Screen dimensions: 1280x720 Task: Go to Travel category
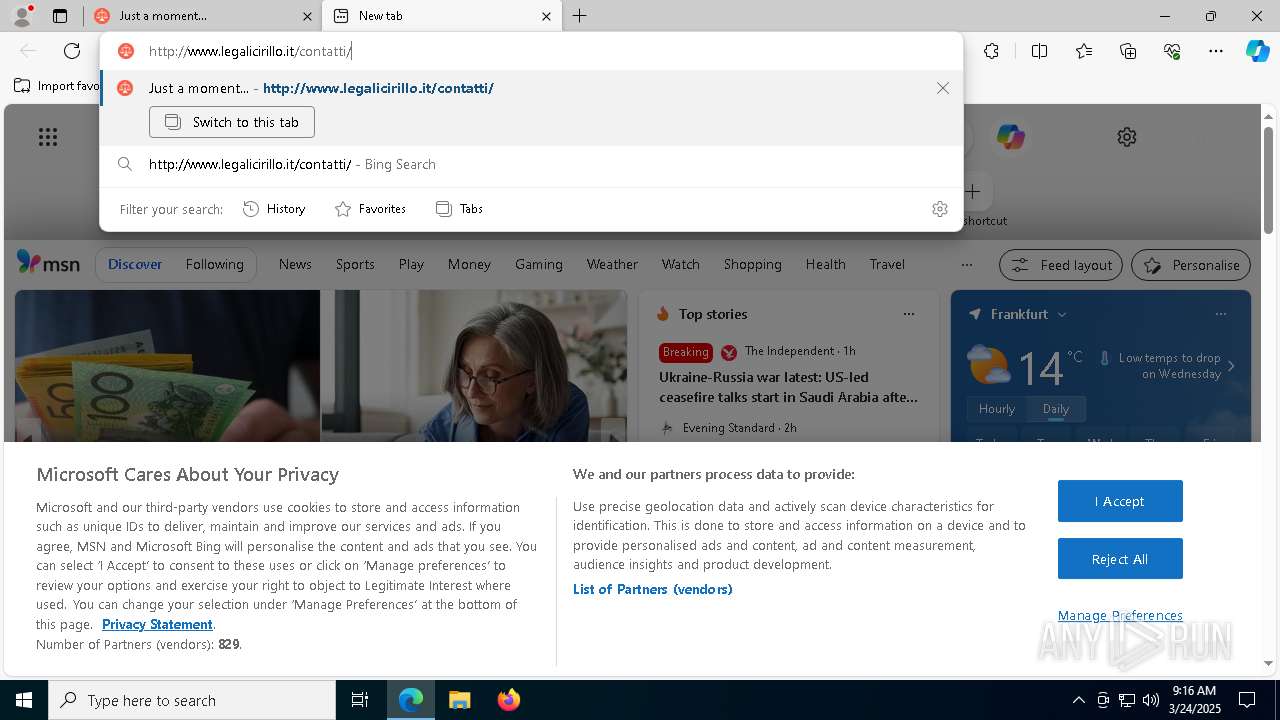point(887,264)
